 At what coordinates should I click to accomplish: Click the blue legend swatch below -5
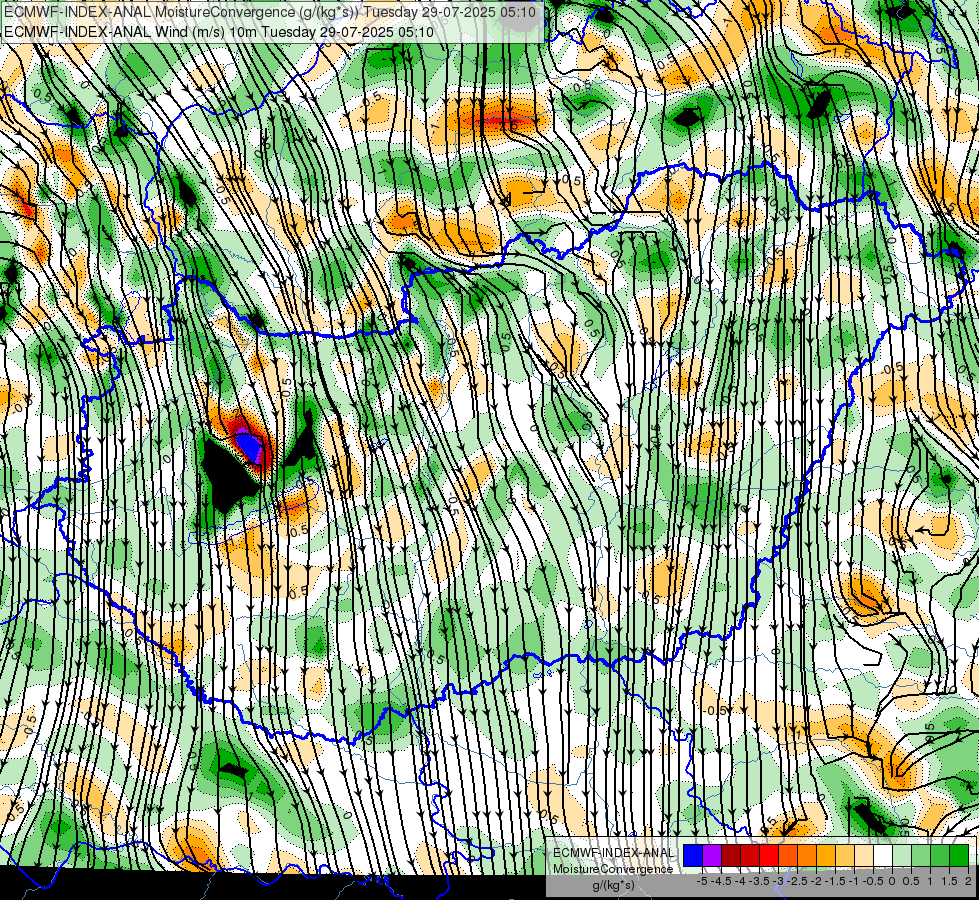point(693,856)
